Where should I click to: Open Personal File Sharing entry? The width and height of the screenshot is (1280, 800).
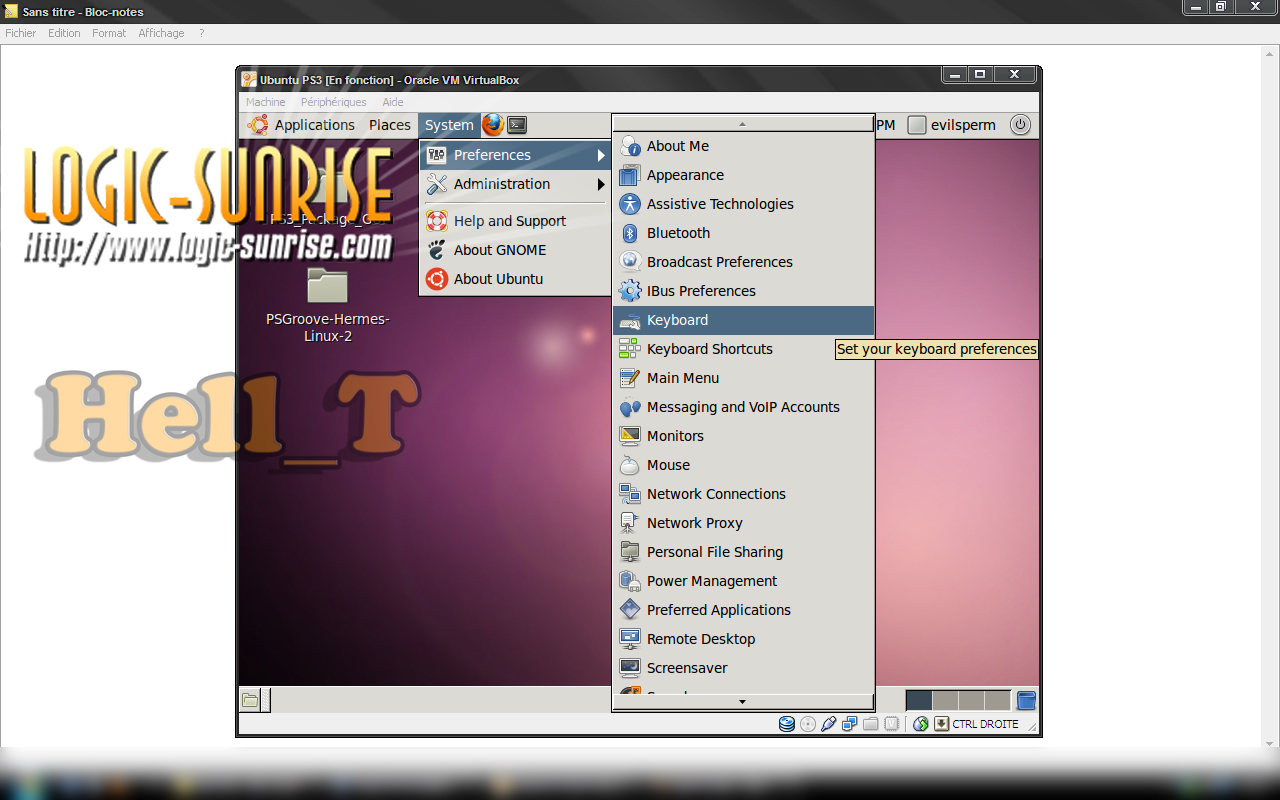pos(743,552)
